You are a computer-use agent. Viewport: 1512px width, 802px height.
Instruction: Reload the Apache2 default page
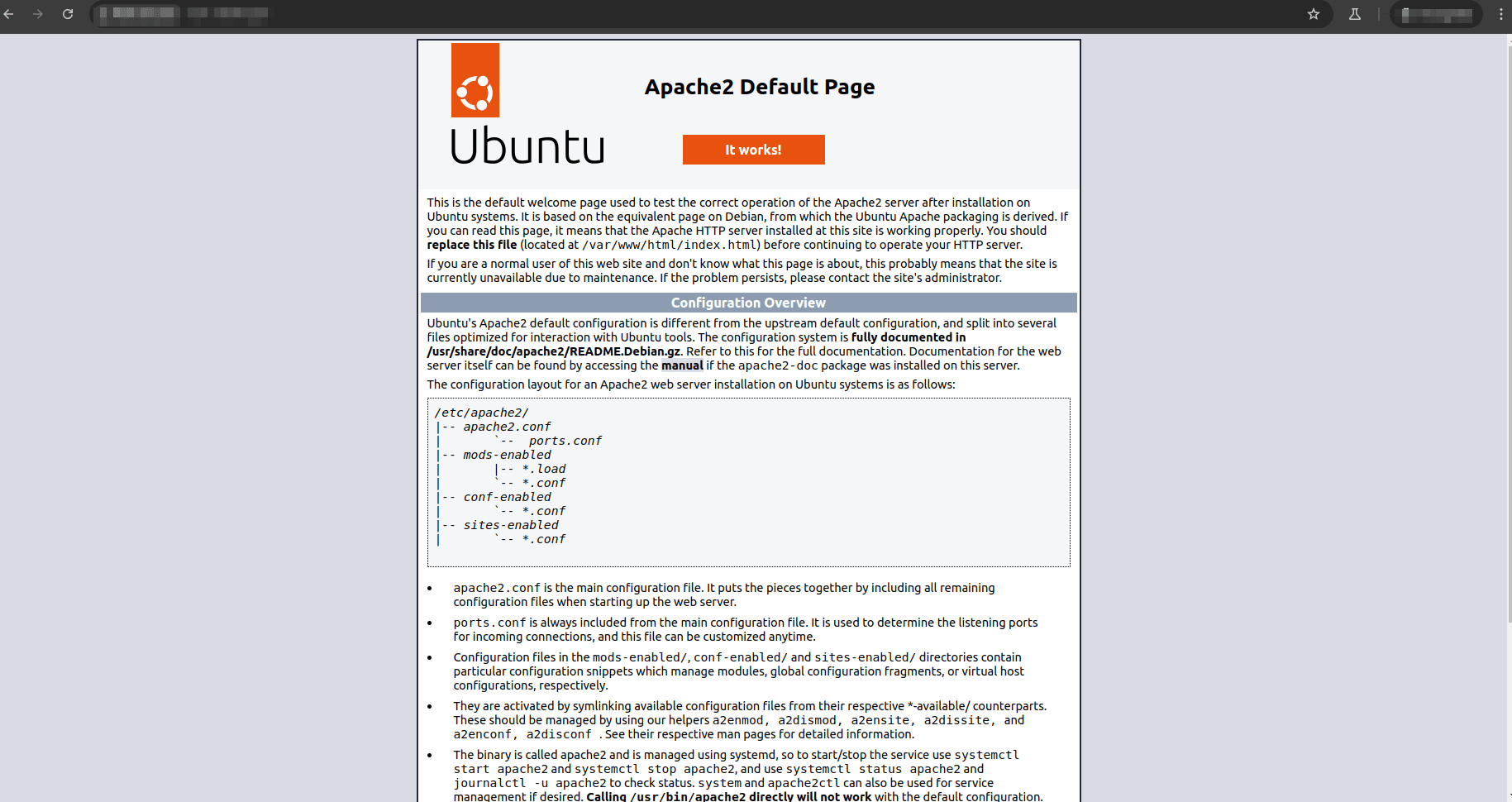(68, 13)
